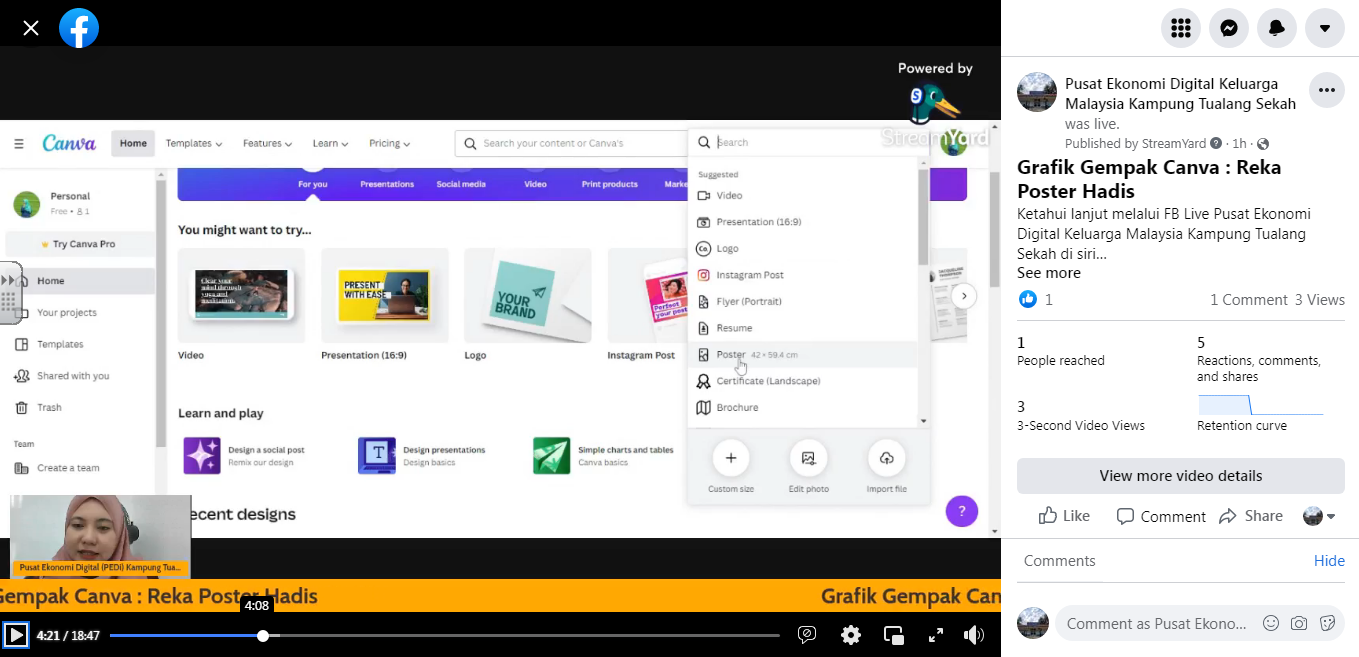Open the notifications bell
The image size is (1359, 657).
[1277, 28]
